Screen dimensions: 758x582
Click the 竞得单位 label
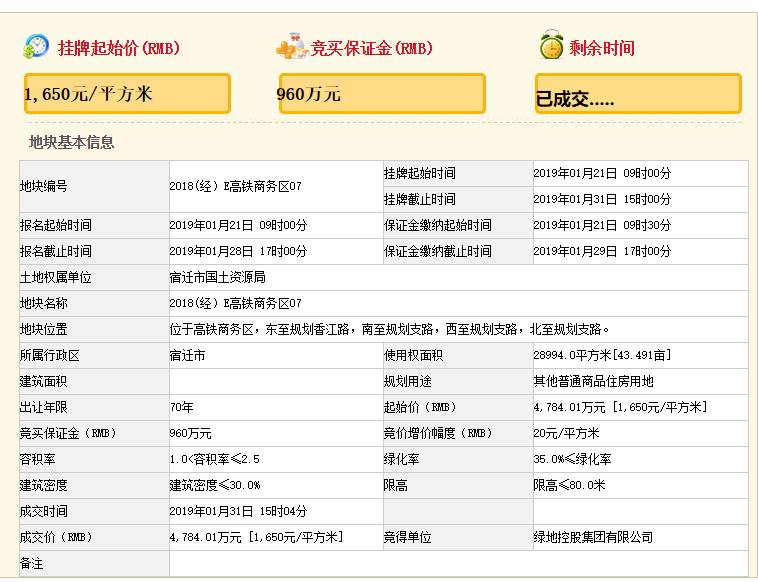pos(408,538)
